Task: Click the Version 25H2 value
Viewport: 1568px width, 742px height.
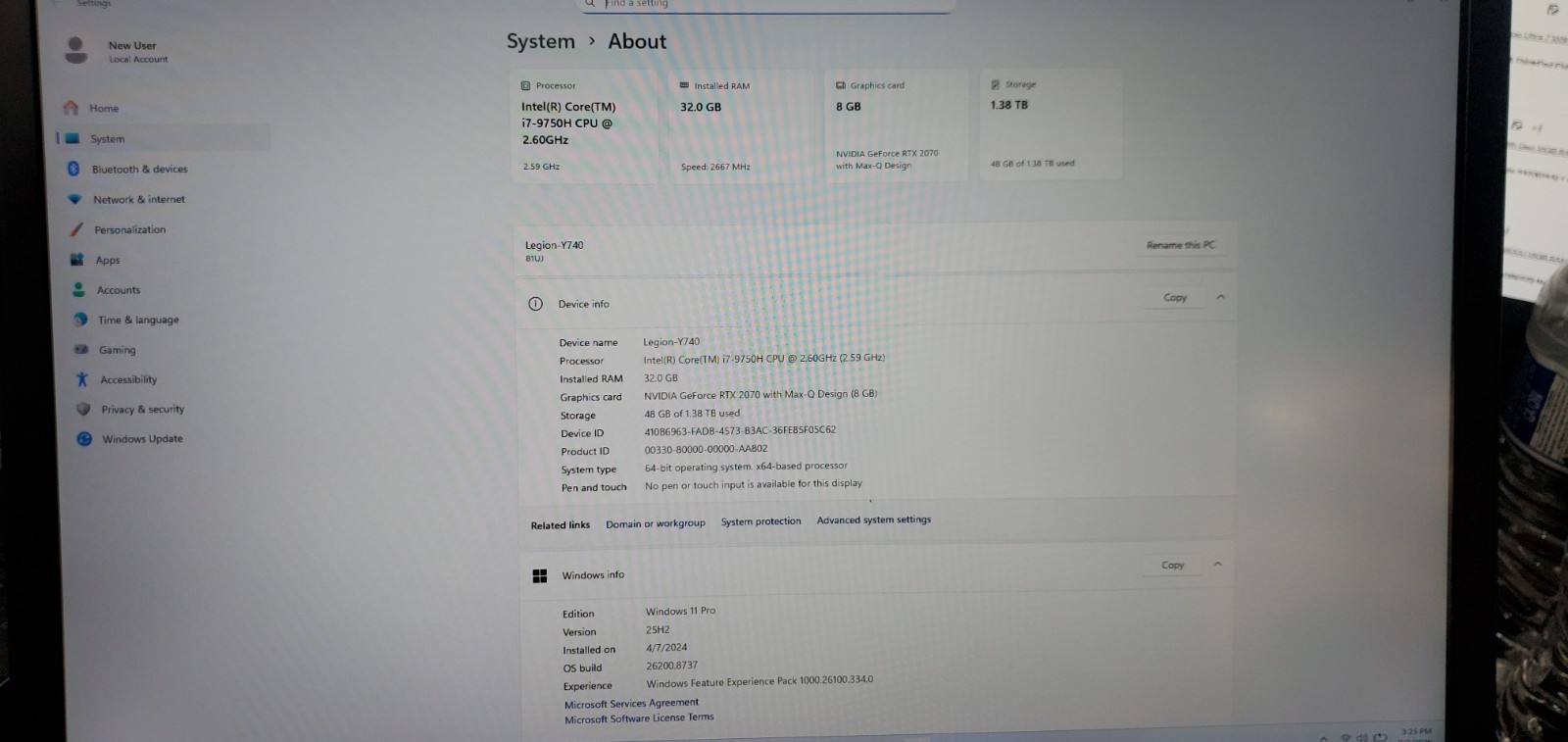Action: click(x=658, y=630)
